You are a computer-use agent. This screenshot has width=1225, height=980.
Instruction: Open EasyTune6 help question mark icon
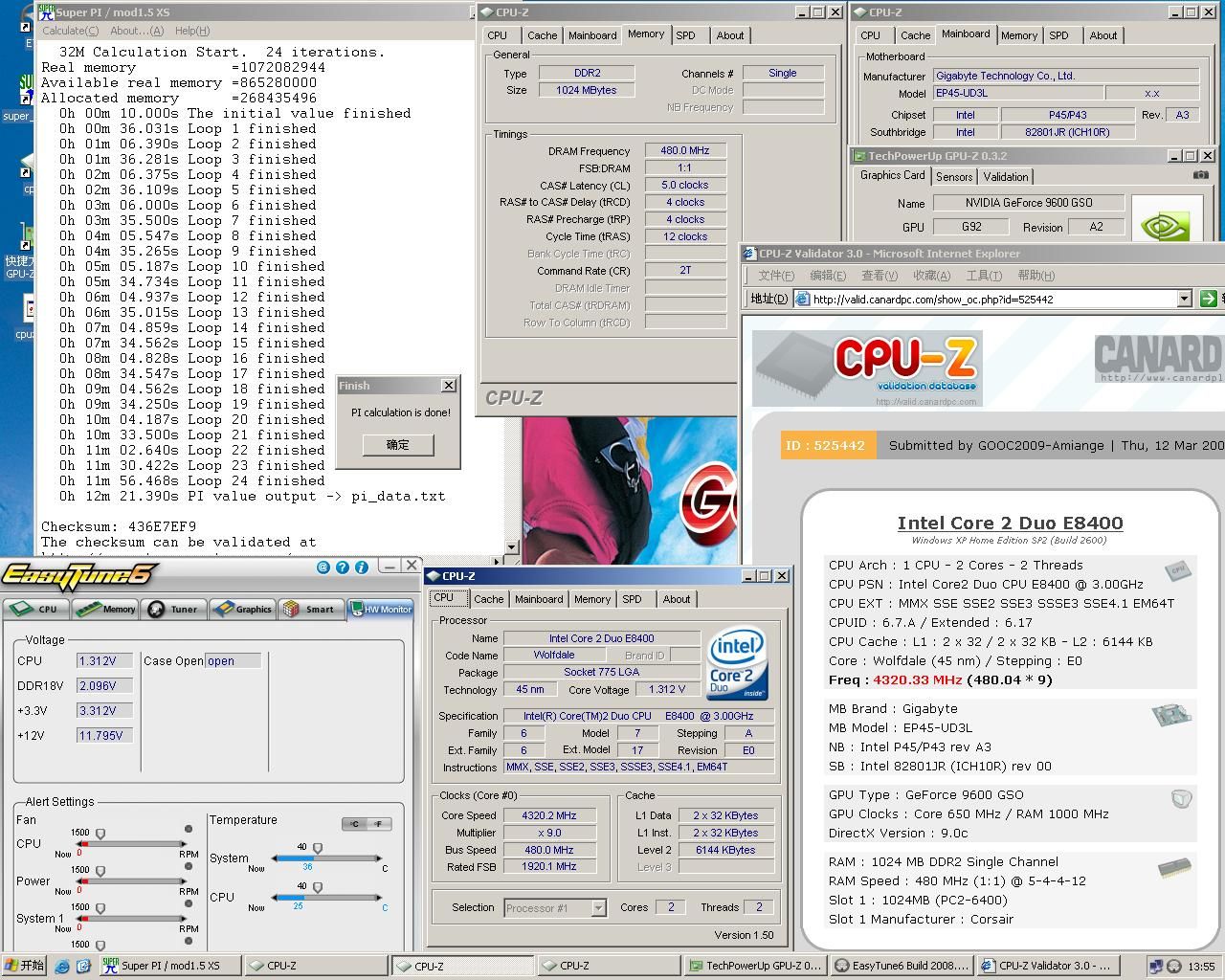pyautogui.click(x=343, y=568)
